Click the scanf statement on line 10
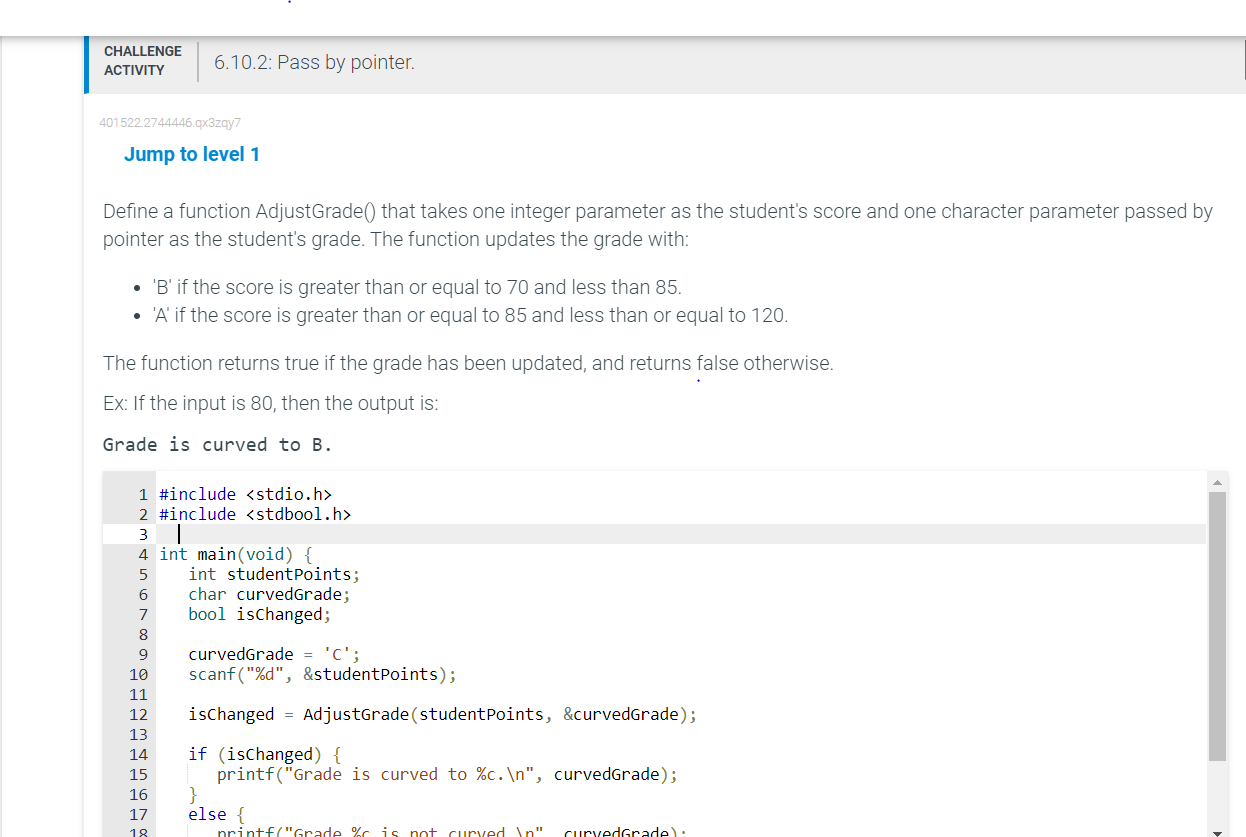 pyautogui.click(x=321, y=673)
